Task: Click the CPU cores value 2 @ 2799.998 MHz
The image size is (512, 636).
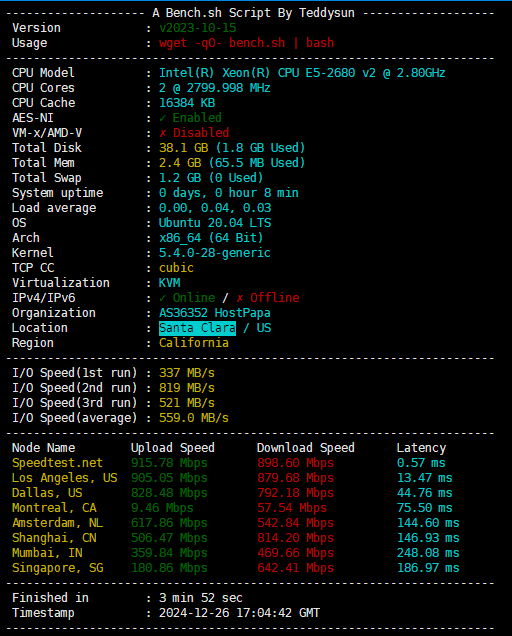Action: [x=215, y=88]
